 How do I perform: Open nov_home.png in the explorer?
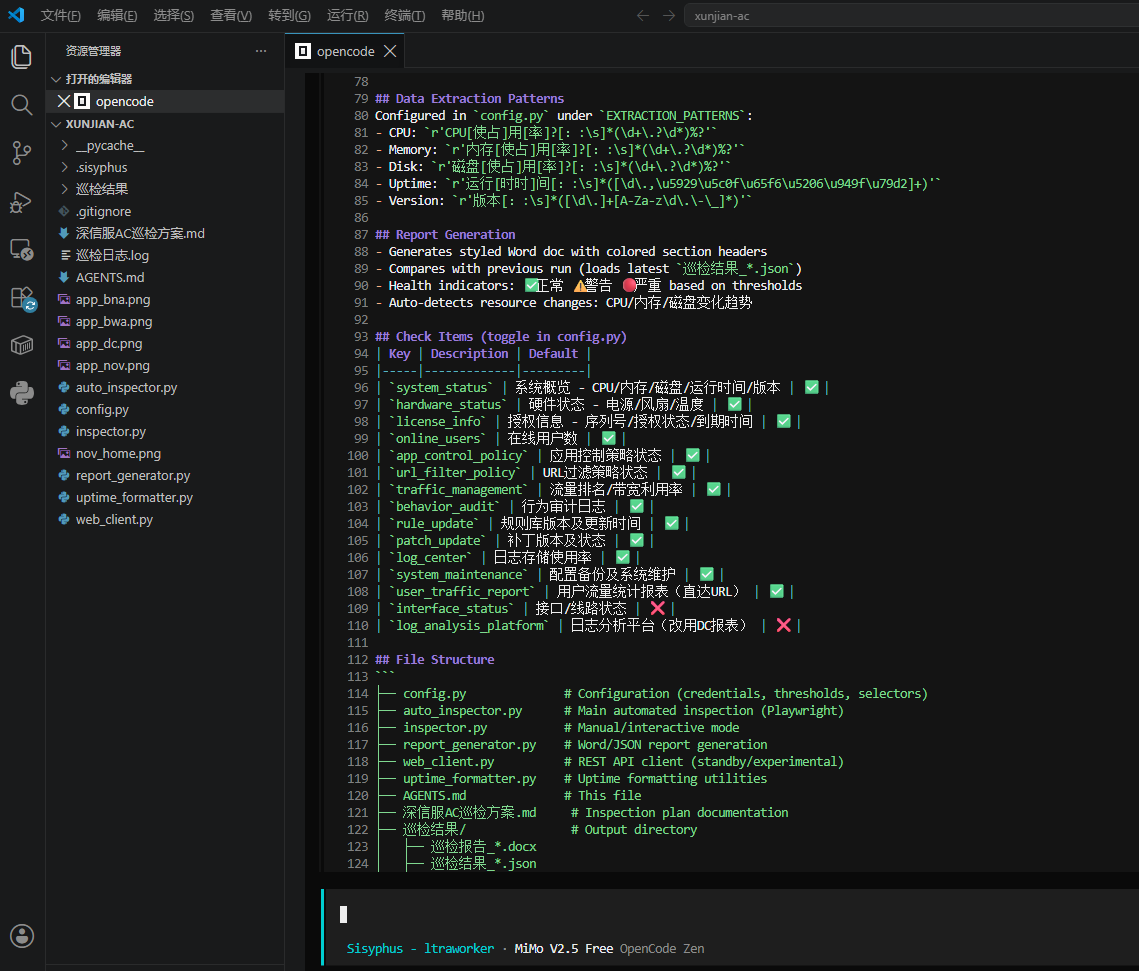coord(118,453)
